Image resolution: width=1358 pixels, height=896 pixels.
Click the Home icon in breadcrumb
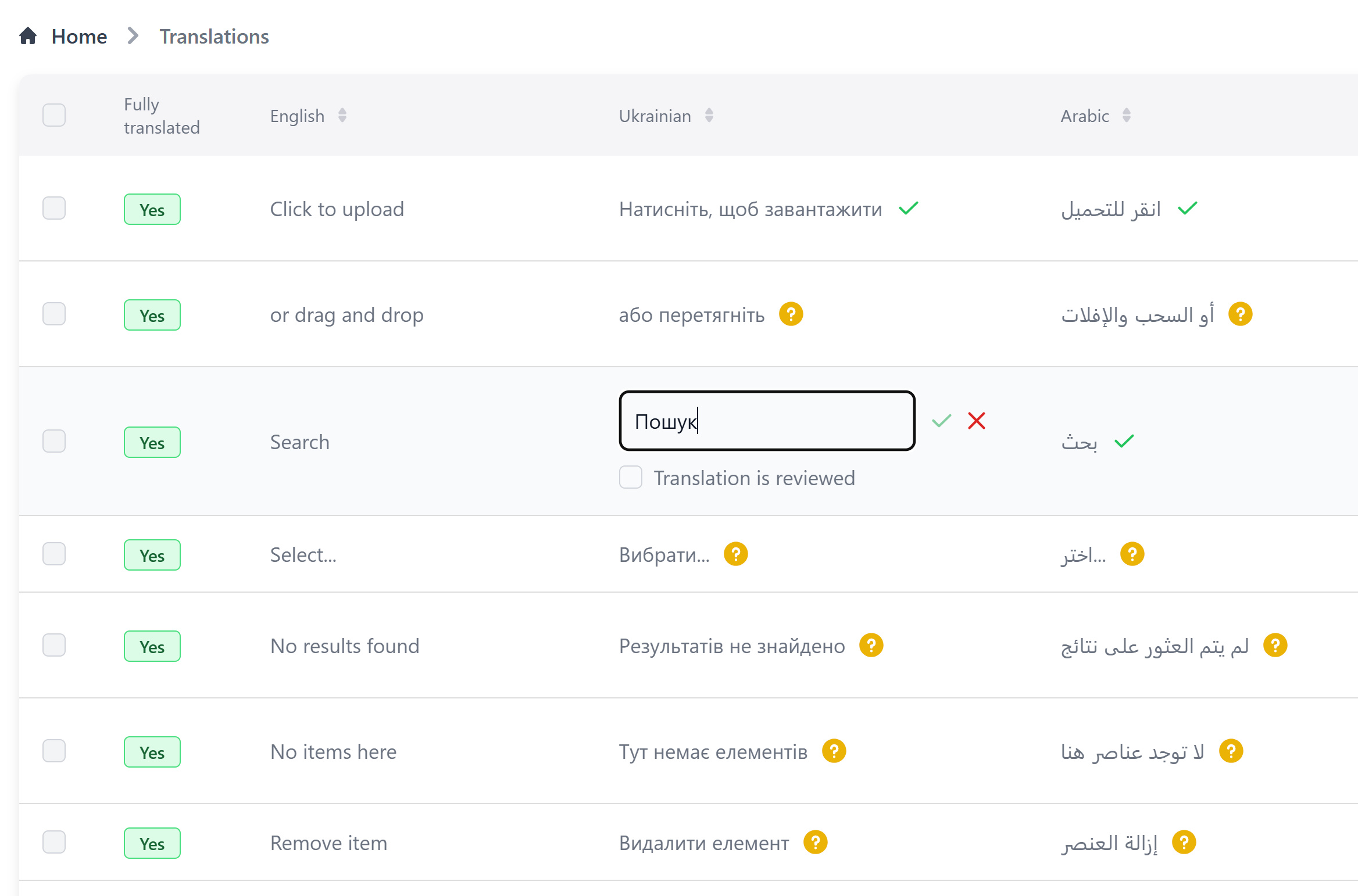28,36
